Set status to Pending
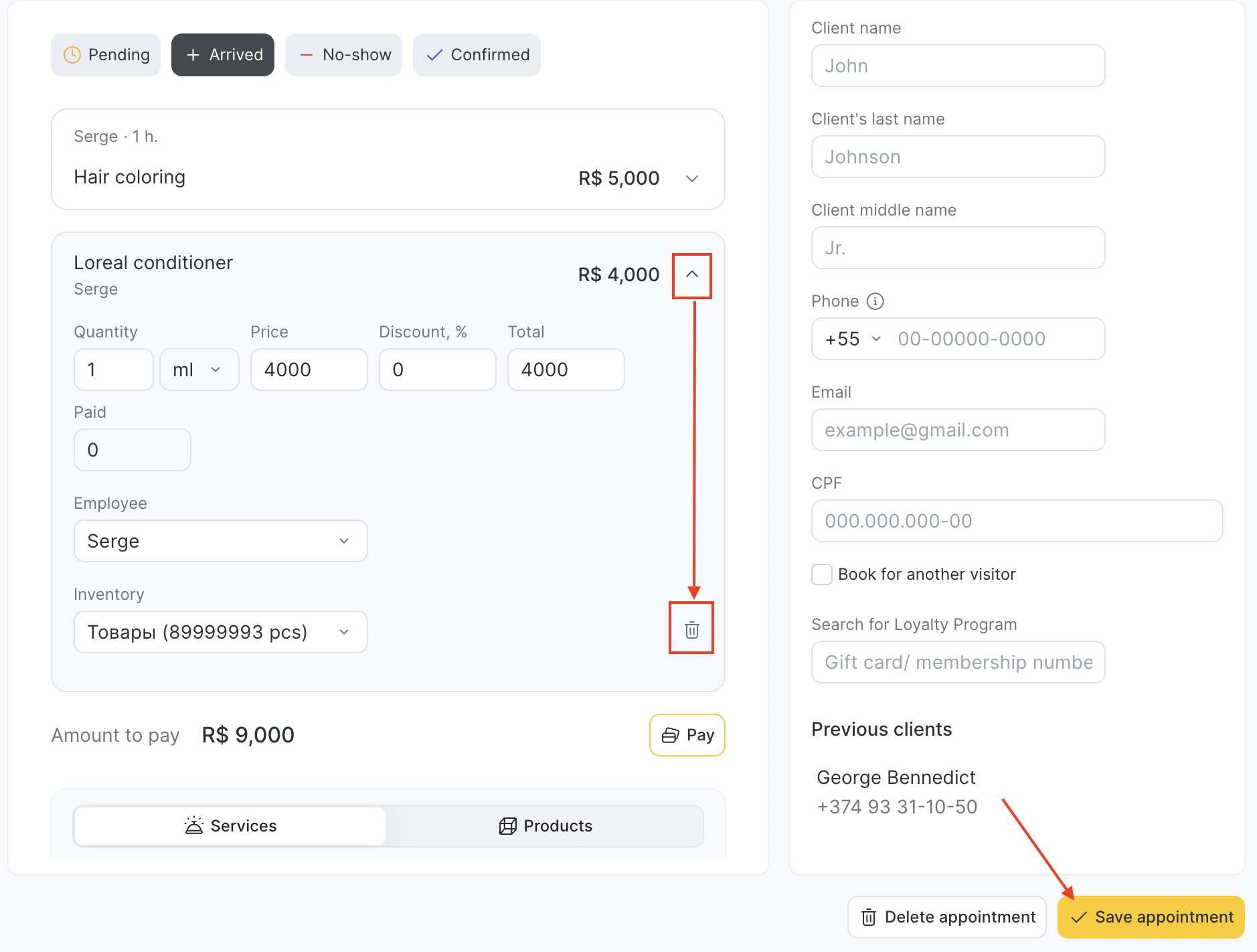This screenshot has width=1257, height=952. click(x=106, y=55)
